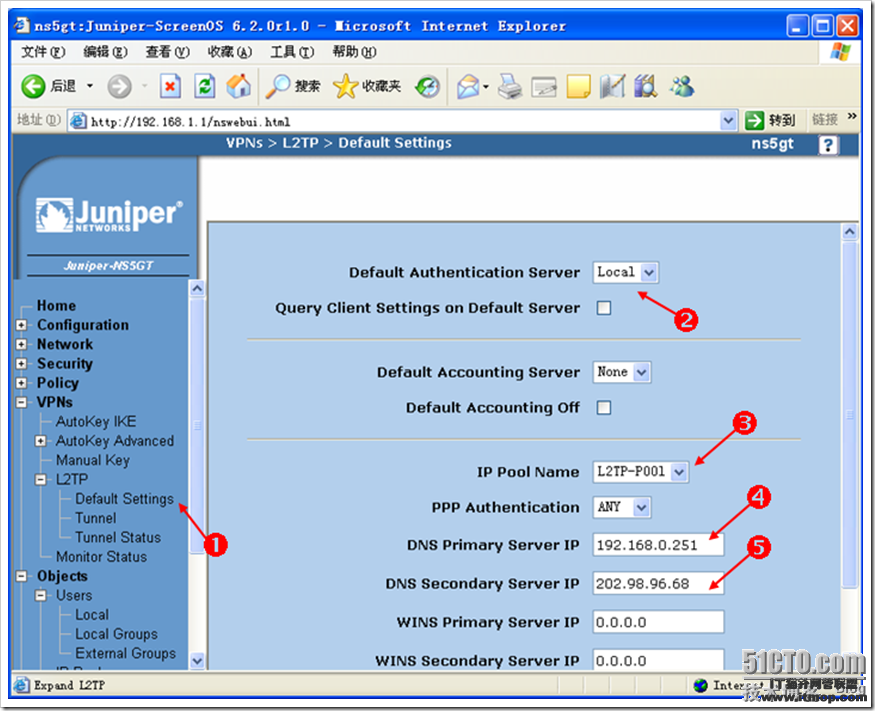Click main panel scroll-up arrow

coord(850,231)
